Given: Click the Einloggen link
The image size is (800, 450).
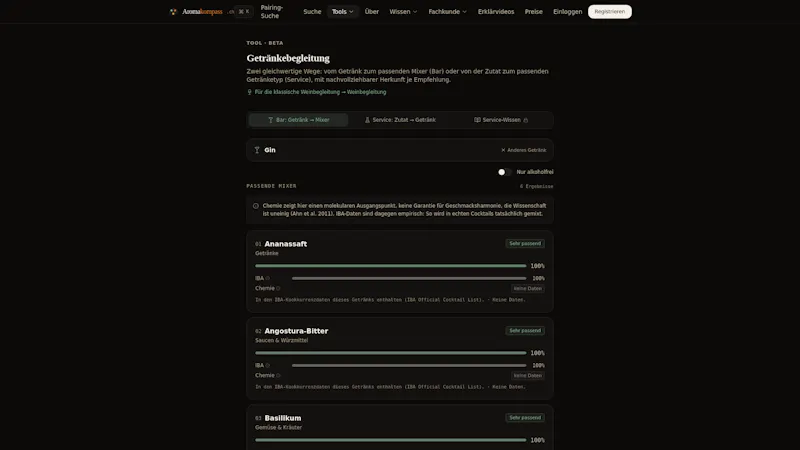Looking at the screenshot, I should tap(567, 12).
